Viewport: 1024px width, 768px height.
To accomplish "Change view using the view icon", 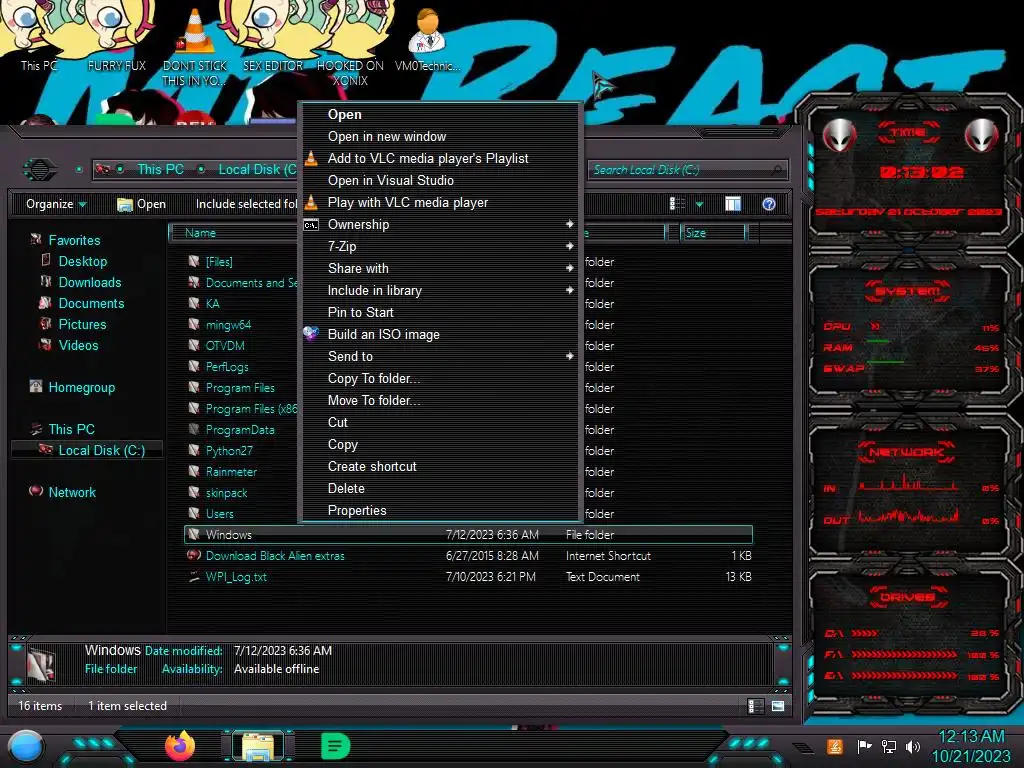I will [x=677, y=204].
